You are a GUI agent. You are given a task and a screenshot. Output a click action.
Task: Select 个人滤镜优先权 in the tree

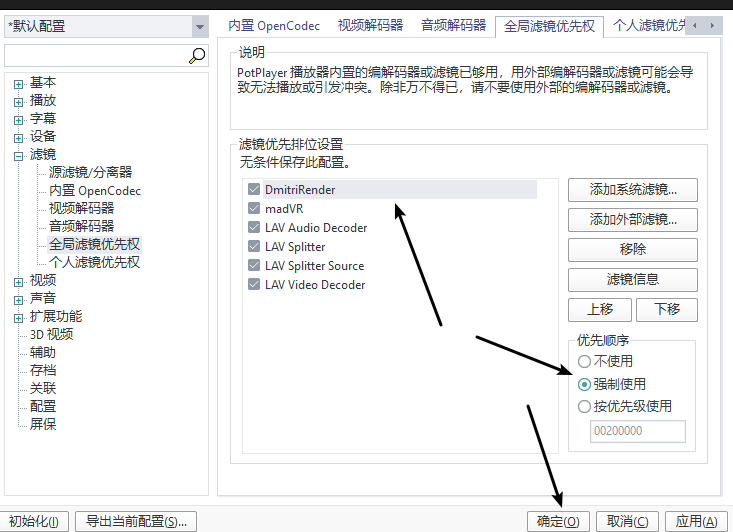coord(94,262)
